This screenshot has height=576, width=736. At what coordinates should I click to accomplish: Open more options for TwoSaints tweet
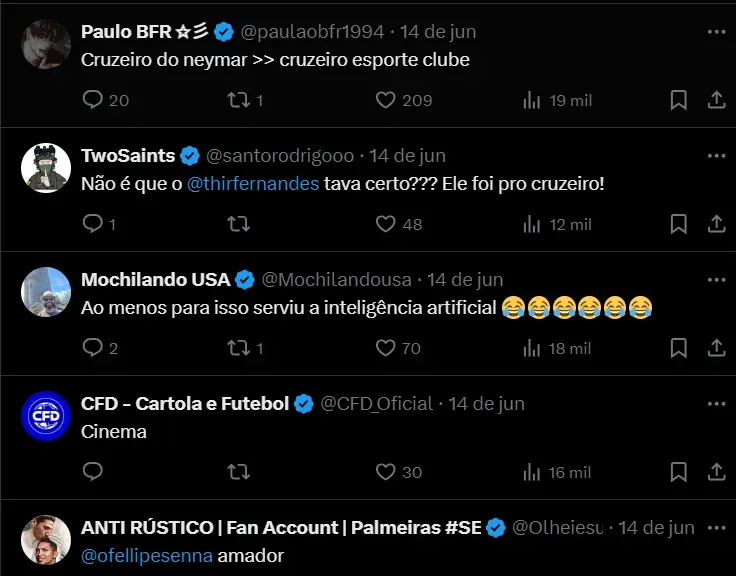(x=716, y=156)
